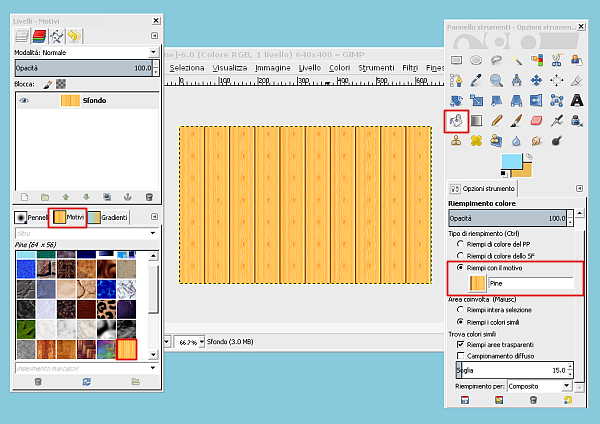600x424 pixels.
Task: Select the Blend gradient tool
Action: tap(475, 121)
